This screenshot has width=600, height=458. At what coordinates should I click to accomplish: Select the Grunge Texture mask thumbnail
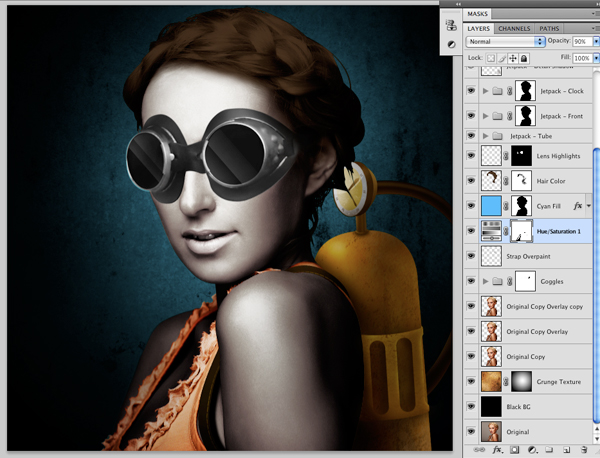click(521, 381)
